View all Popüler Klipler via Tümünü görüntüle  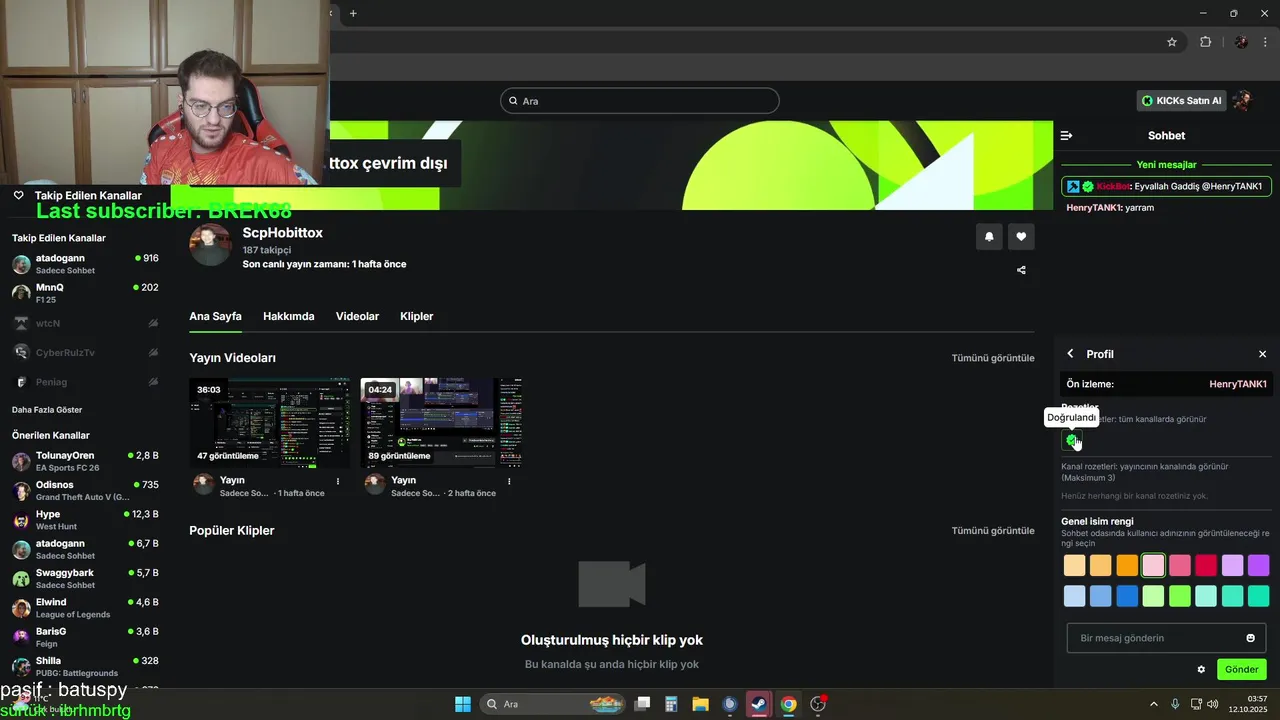tap(993, 531)
